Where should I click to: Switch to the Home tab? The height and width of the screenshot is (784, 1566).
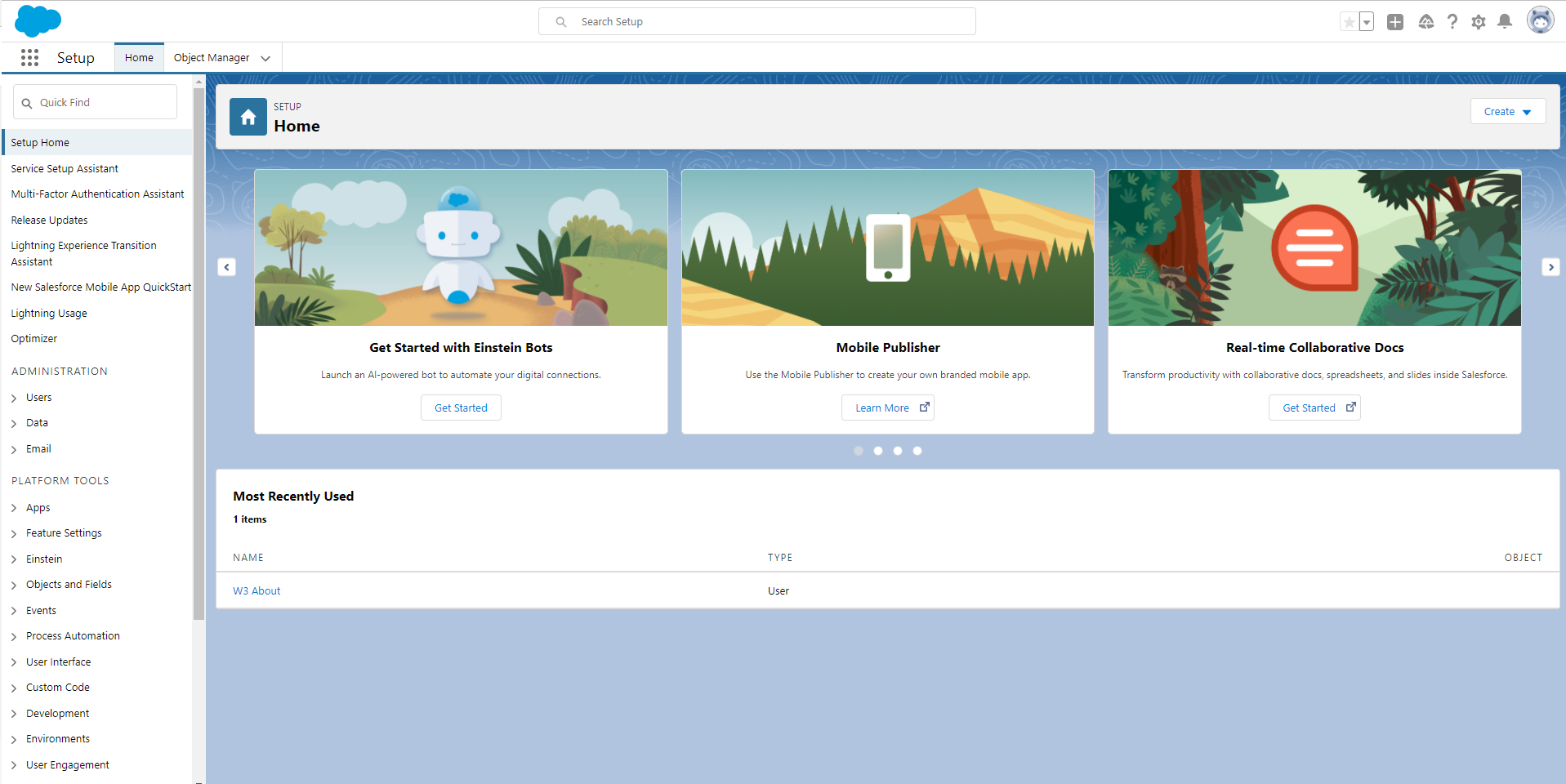[x=139, y=58]
